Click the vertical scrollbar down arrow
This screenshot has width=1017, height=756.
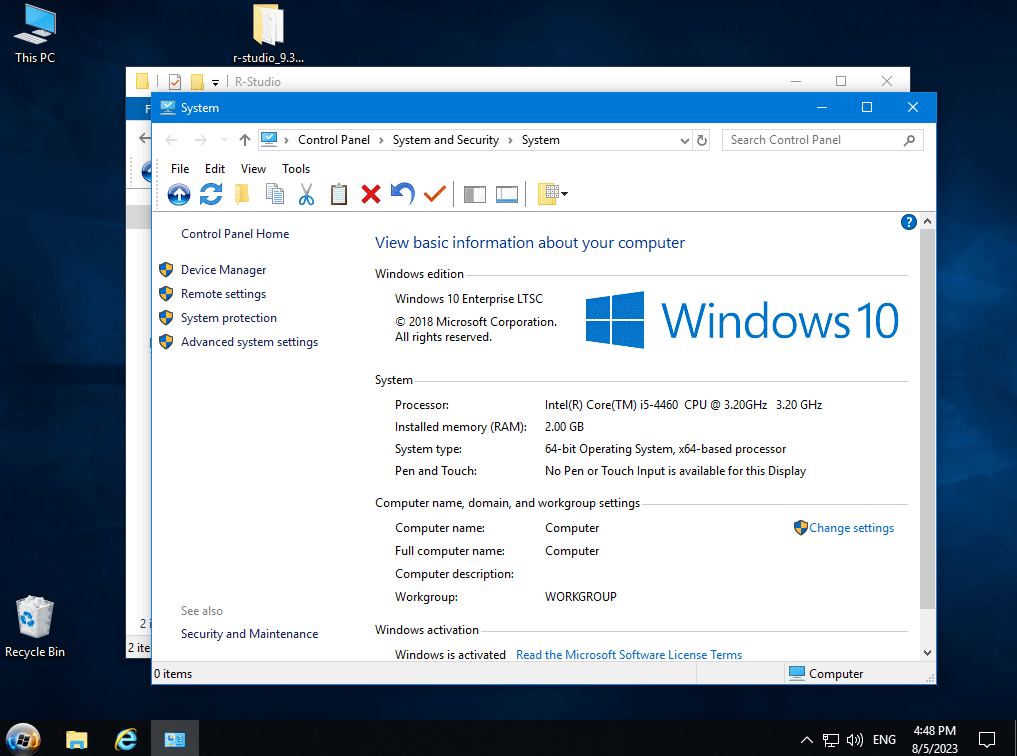point(927,653)
